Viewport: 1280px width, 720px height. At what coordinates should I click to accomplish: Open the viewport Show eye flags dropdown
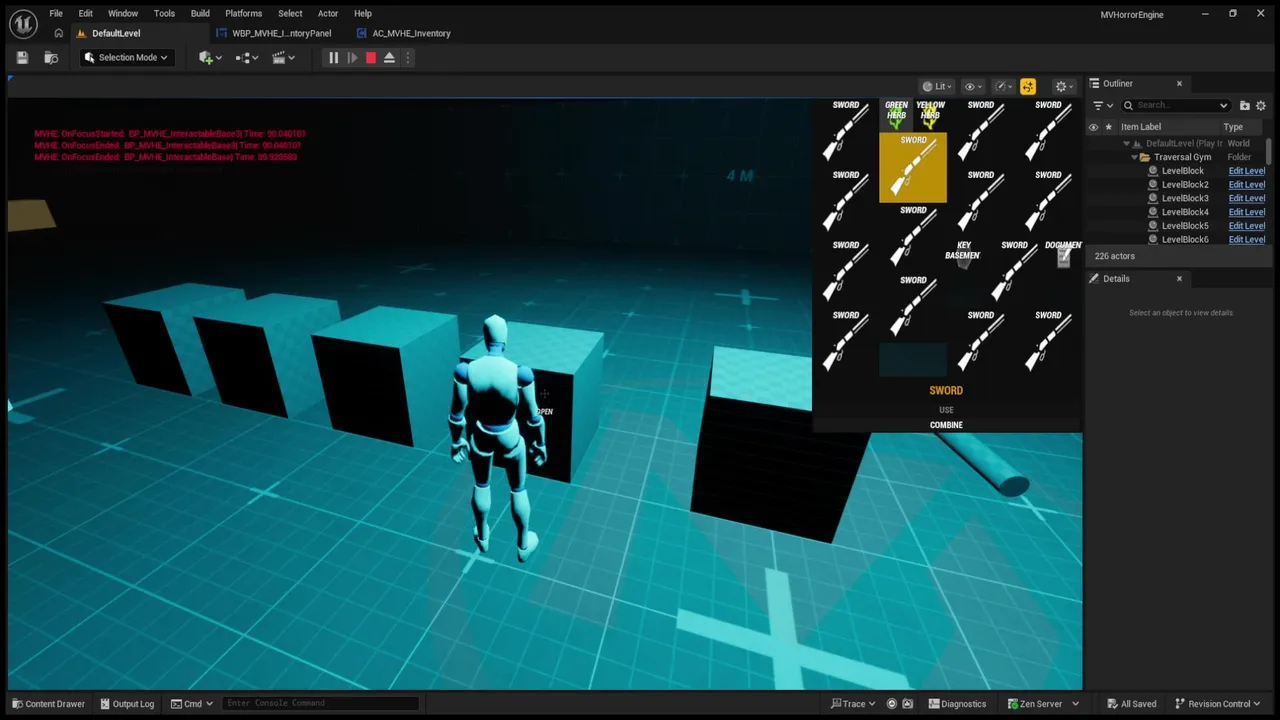tap(973, 86)
